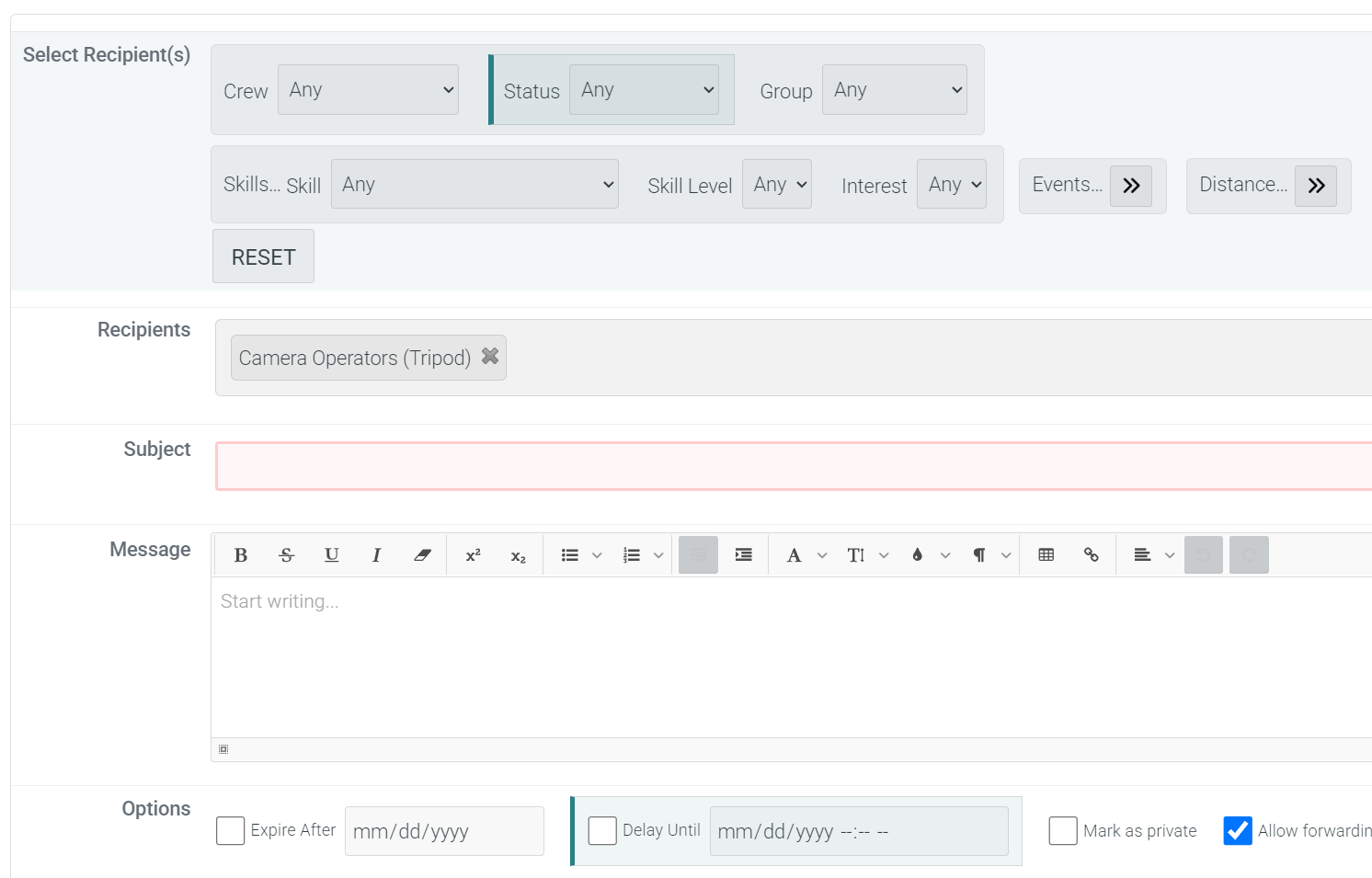This screenshot has width=1372, height=878.
Task: Toggle italic formatting
Action: tap(376, 555)
